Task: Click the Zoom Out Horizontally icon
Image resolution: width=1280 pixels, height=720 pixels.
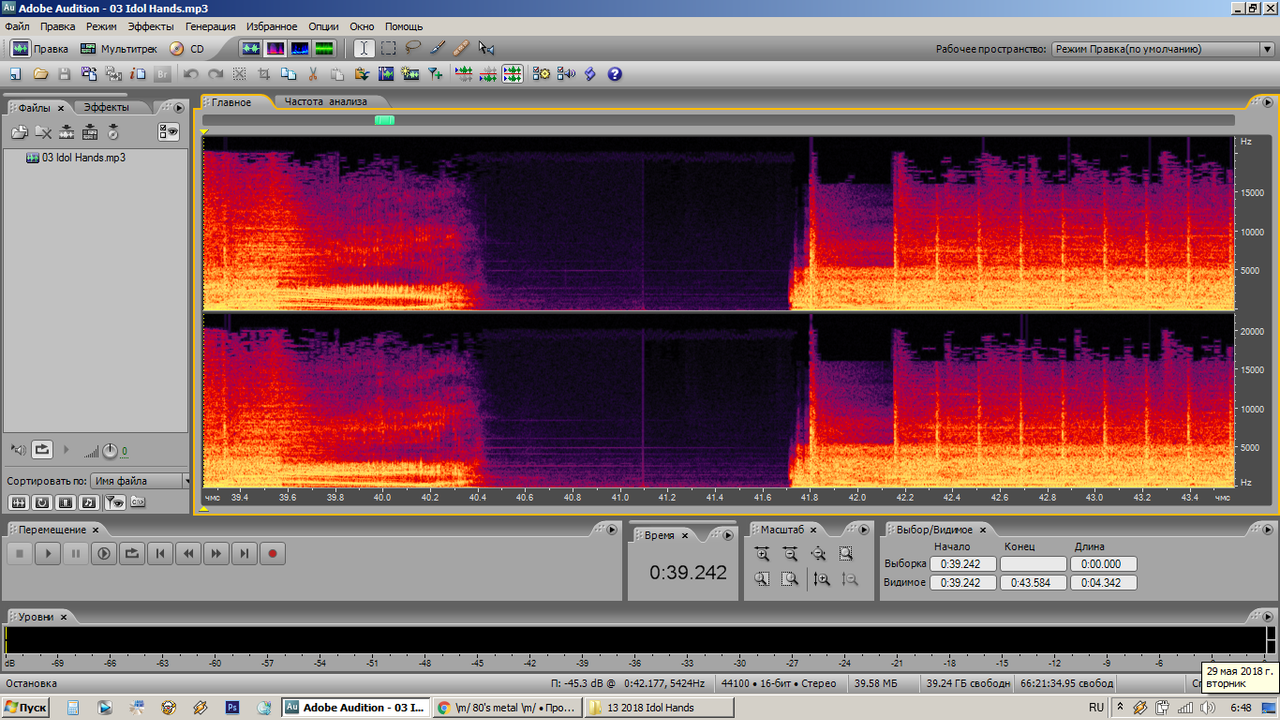Action: tap(790, 554)
